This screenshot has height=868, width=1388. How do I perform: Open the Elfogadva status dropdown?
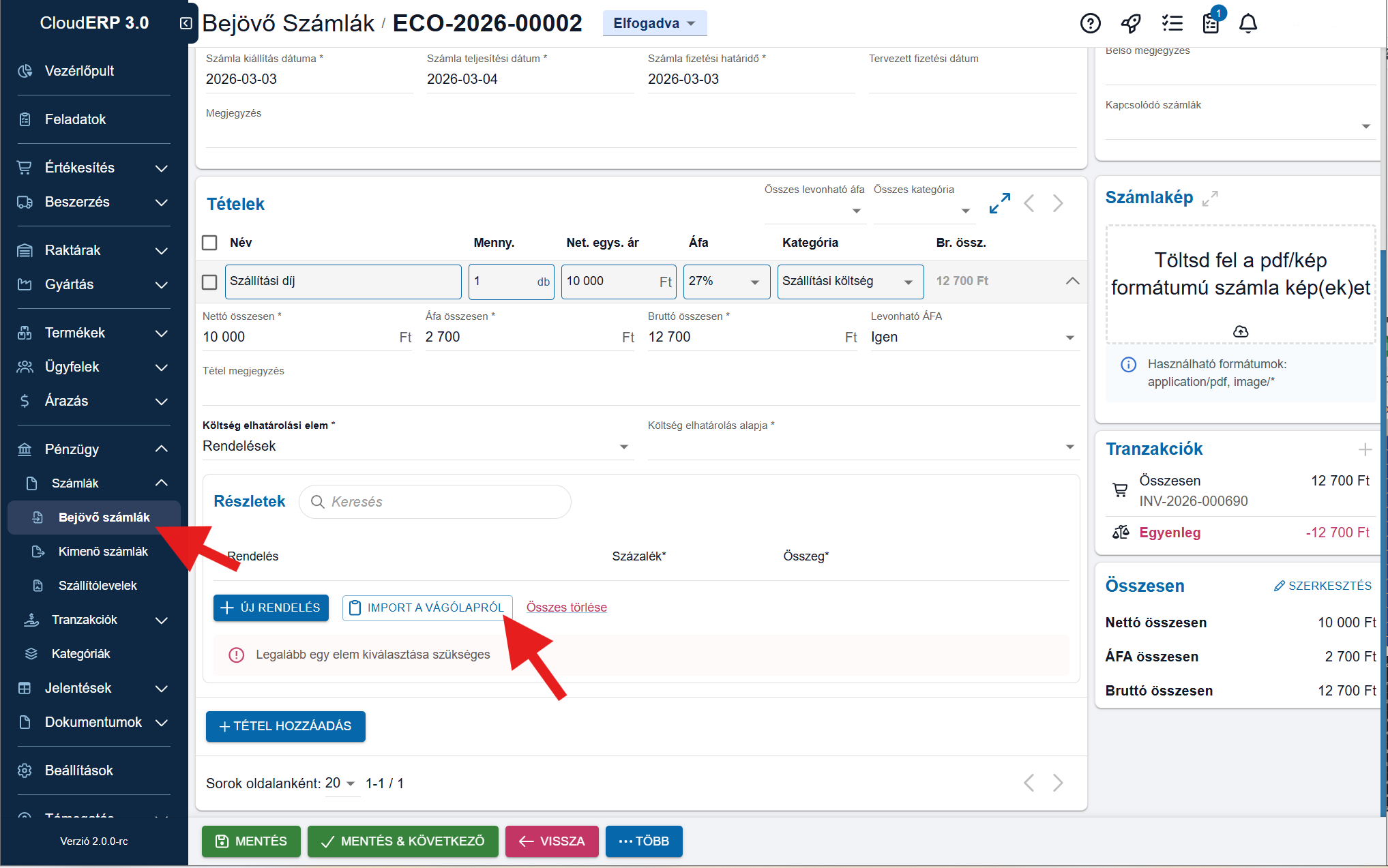click(654, 23)
